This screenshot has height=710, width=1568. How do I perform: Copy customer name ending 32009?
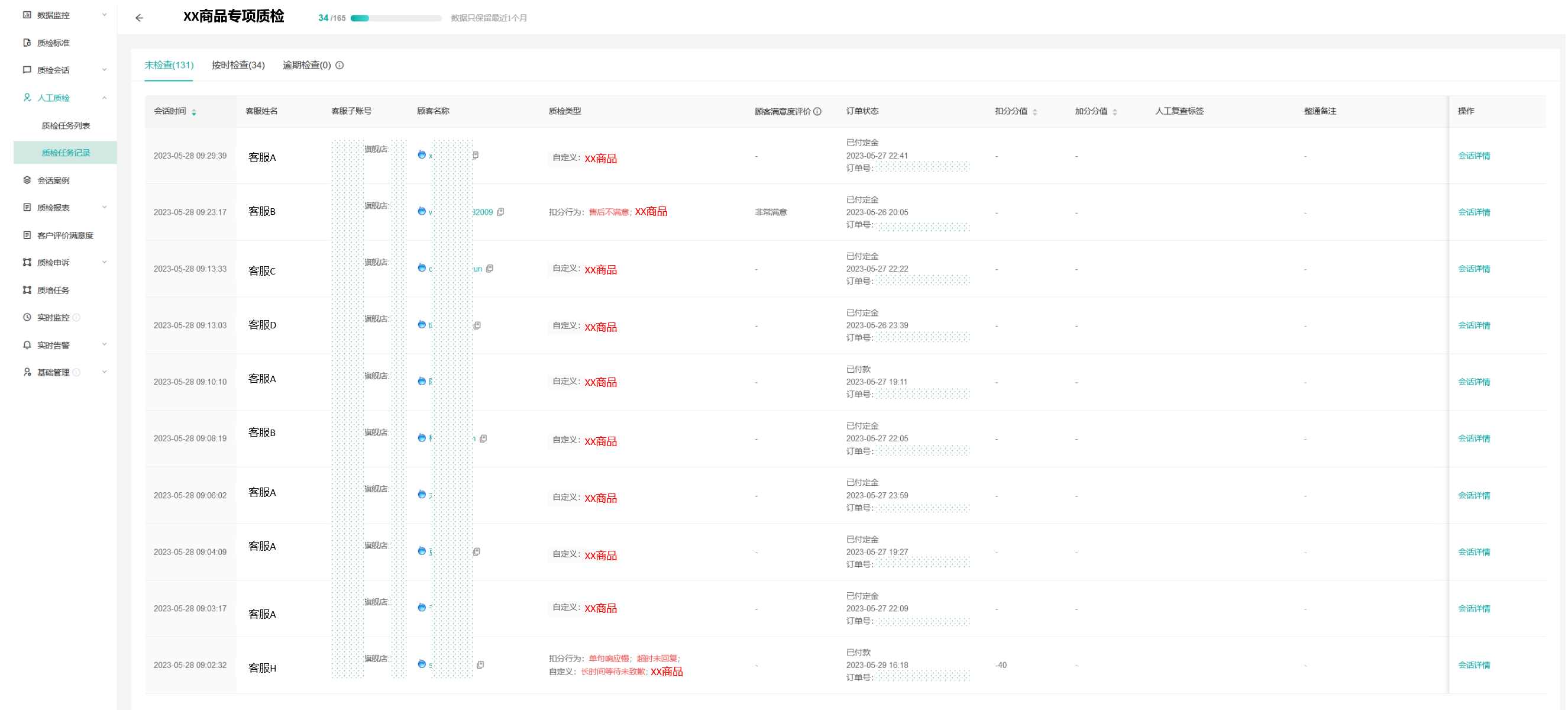point(500,212)
